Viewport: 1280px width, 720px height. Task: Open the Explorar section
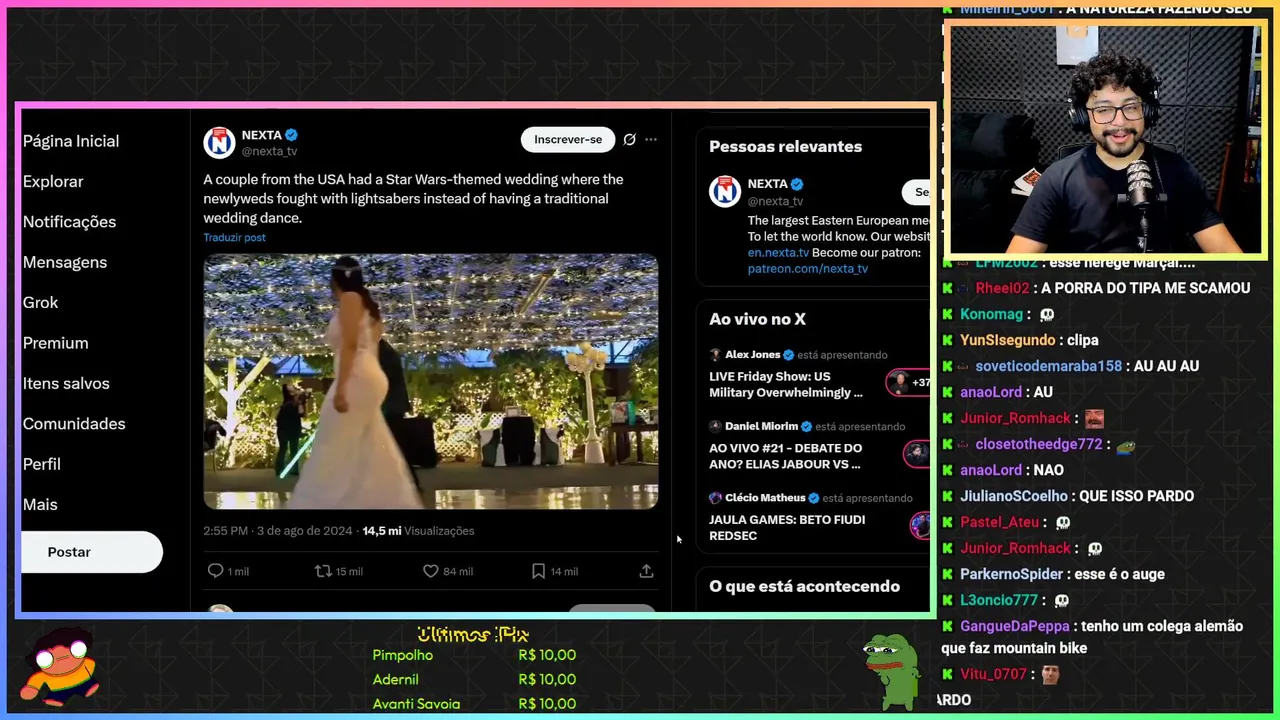[x=53, y=181]
